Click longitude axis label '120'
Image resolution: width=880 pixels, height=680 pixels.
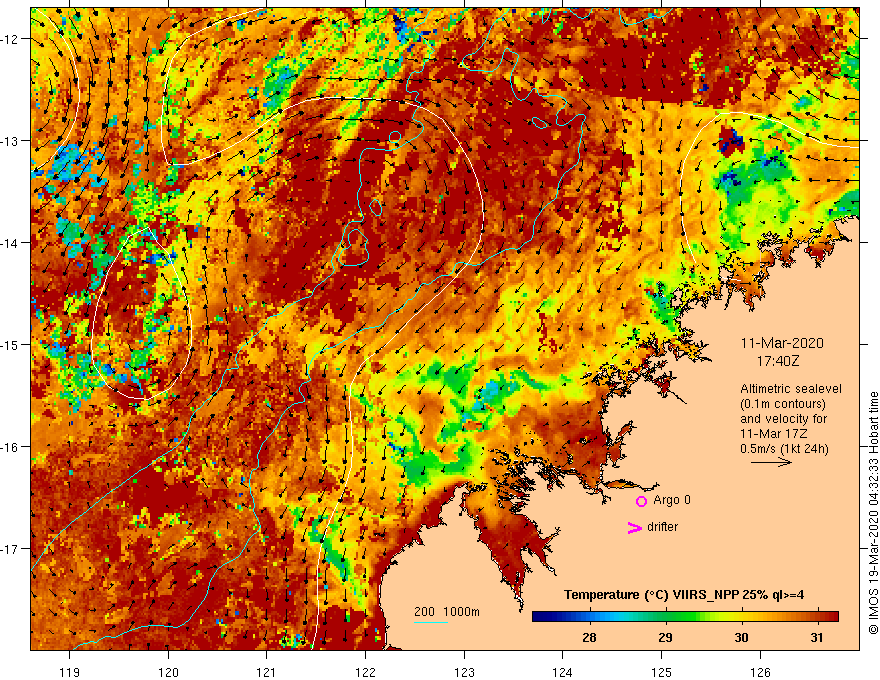pos(168,672)
